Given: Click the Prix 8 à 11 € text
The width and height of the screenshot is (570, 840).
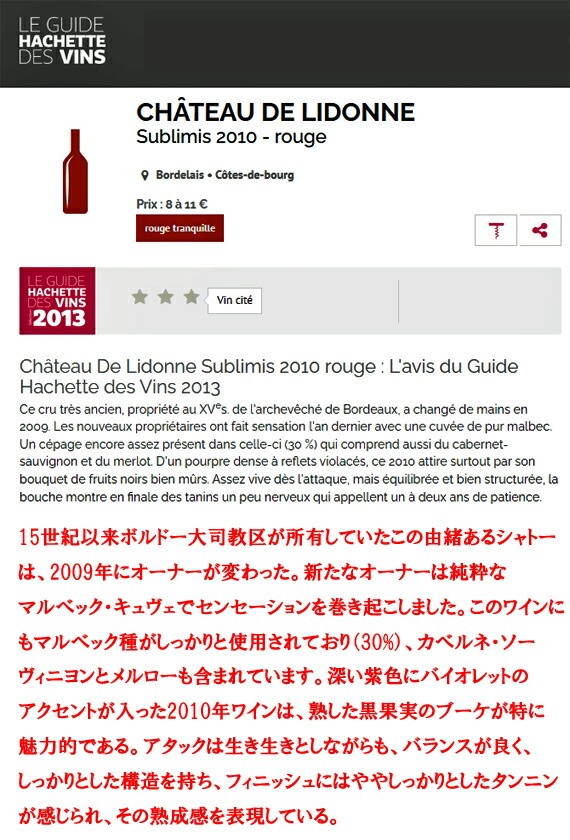Looking at the screenshot, I should 172,204.
